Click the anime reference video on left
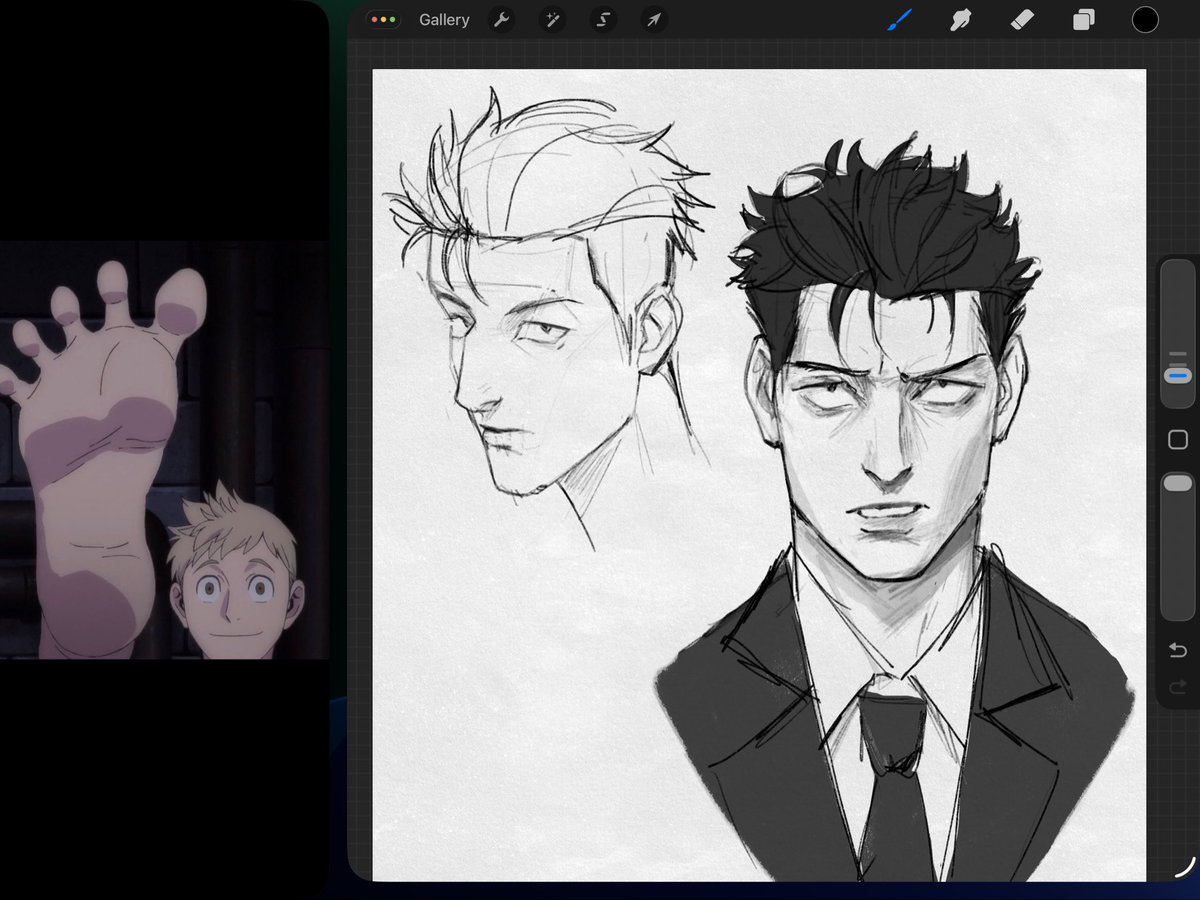This screenshot has height=900, width=1200. [164, 449]
